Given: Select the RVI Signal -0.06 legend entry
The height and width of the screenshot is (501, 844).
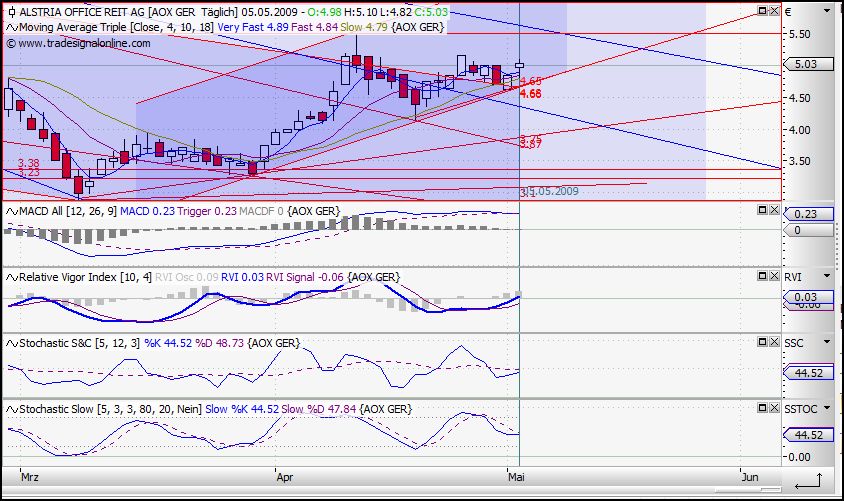Looking at the screenshot, I should (305, 278).
